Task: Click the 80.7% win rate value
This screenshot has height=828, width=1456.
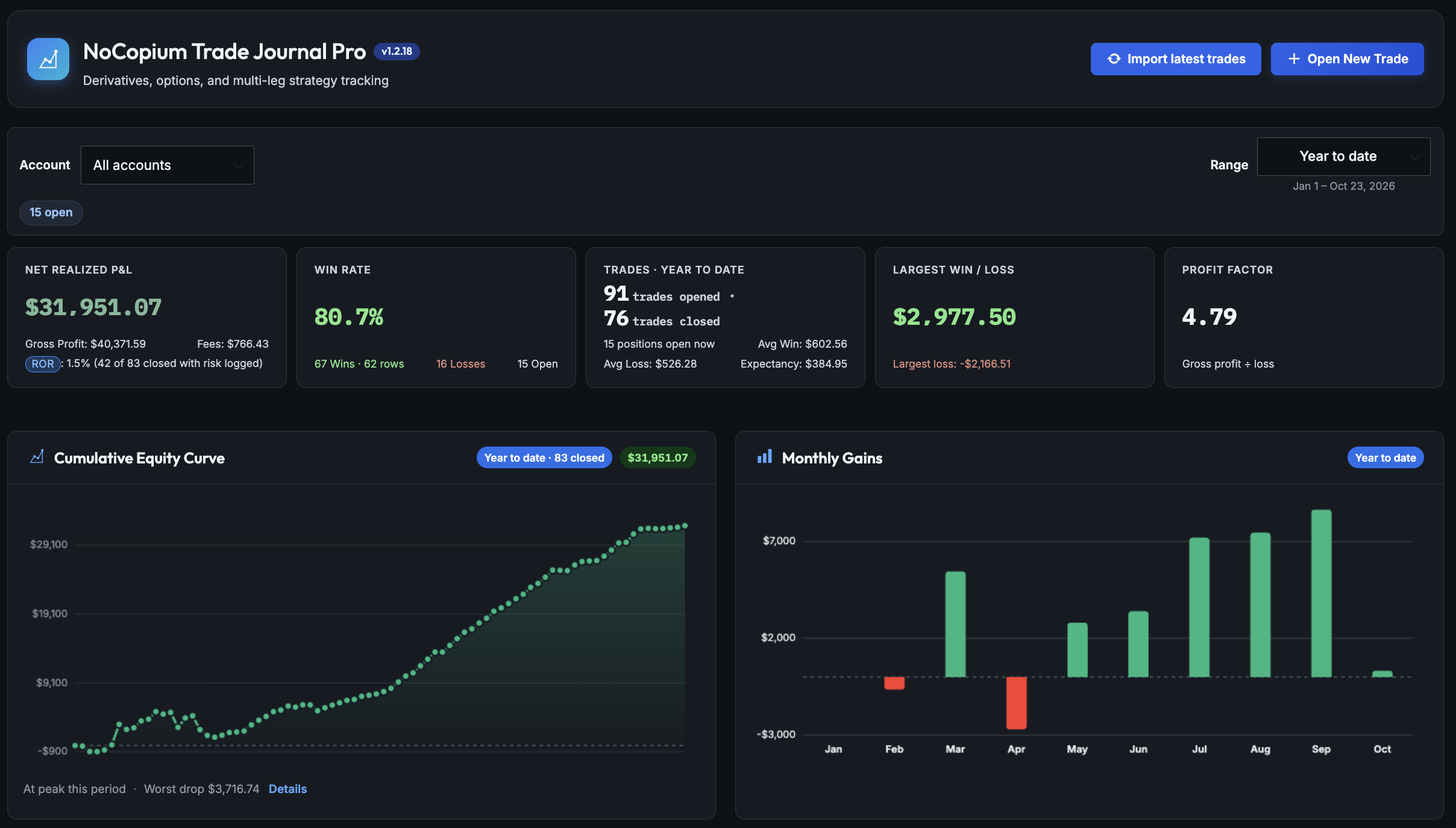Action: (x=349, y=317)
